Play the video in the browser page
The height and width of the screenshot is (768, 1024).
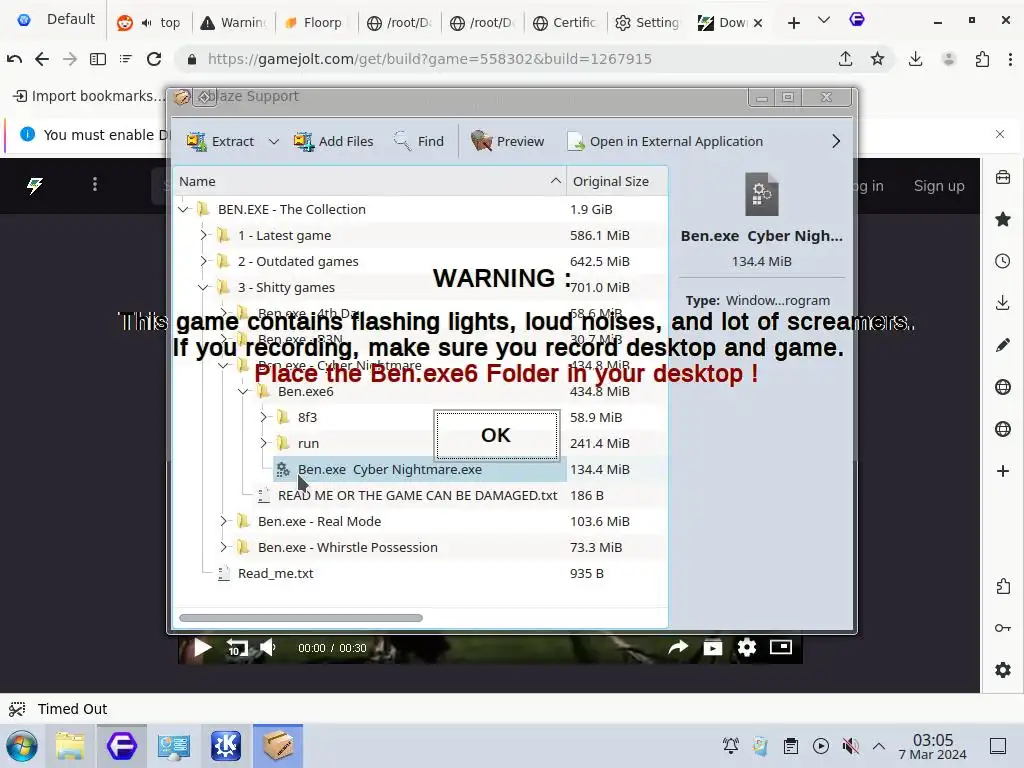[x=202, y=648]
